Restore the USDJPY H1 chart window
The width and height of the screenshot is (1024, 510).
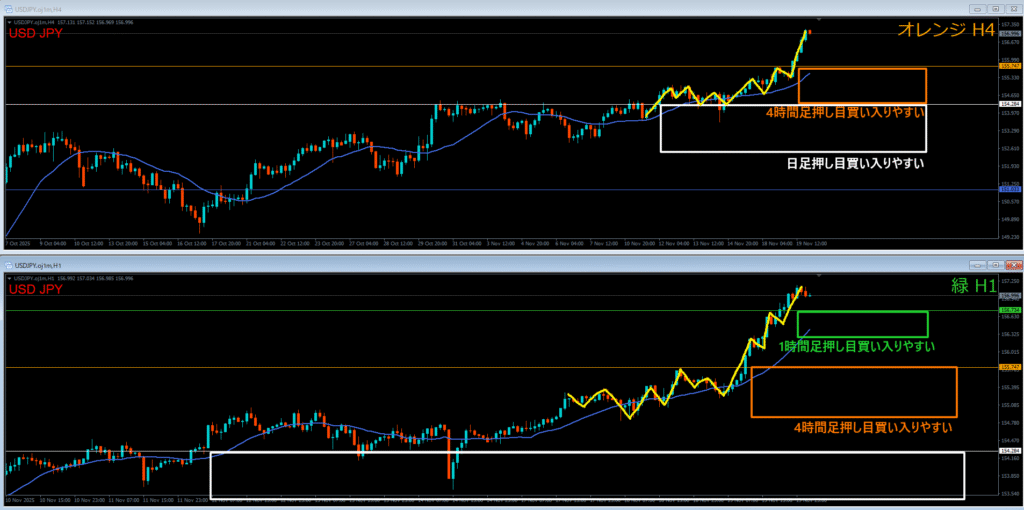994,265
